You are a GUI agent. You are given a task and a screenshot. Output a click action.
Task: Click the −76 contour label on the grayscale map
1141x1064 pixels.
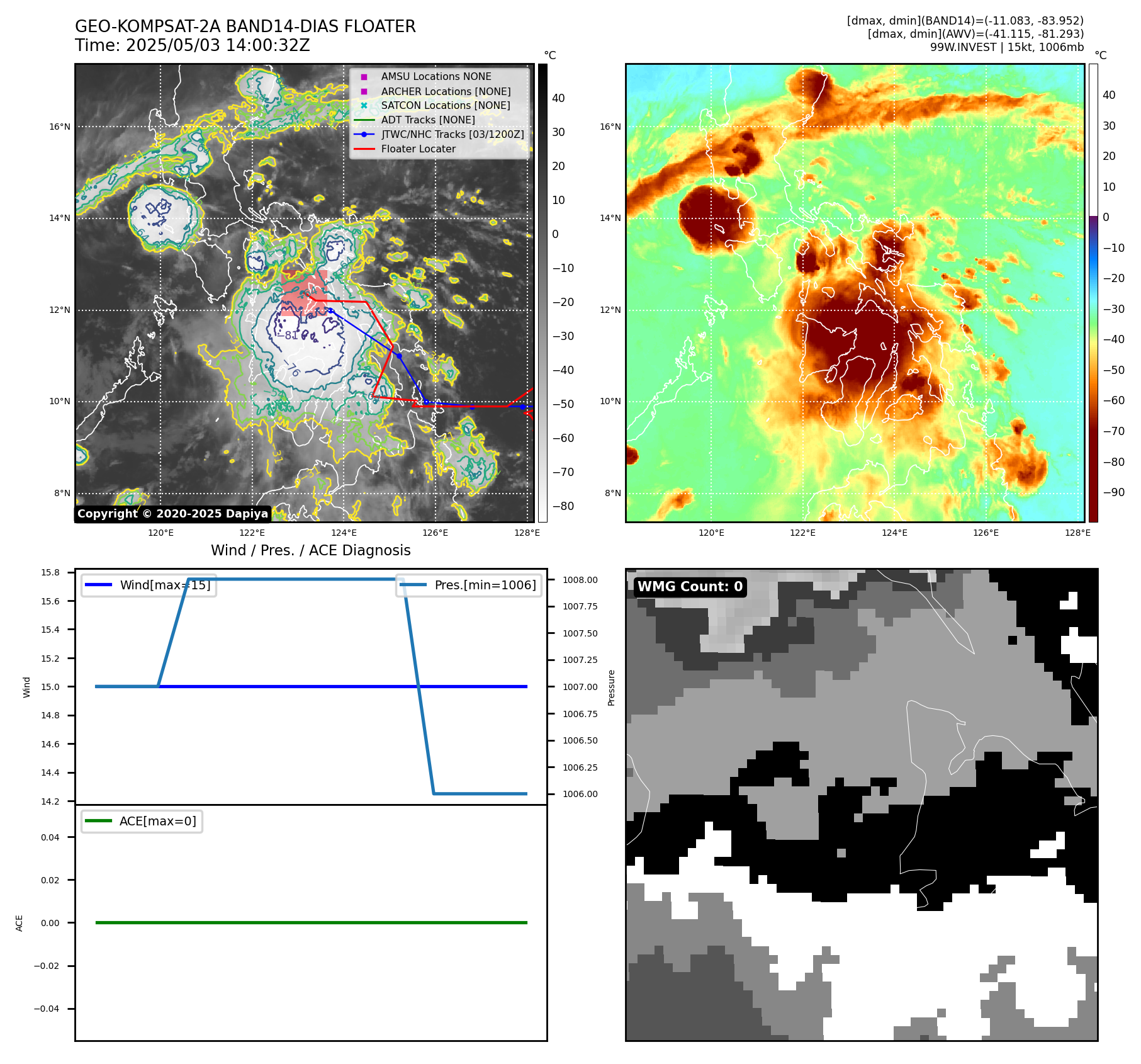pyautogui.click(x=291, y=368)
